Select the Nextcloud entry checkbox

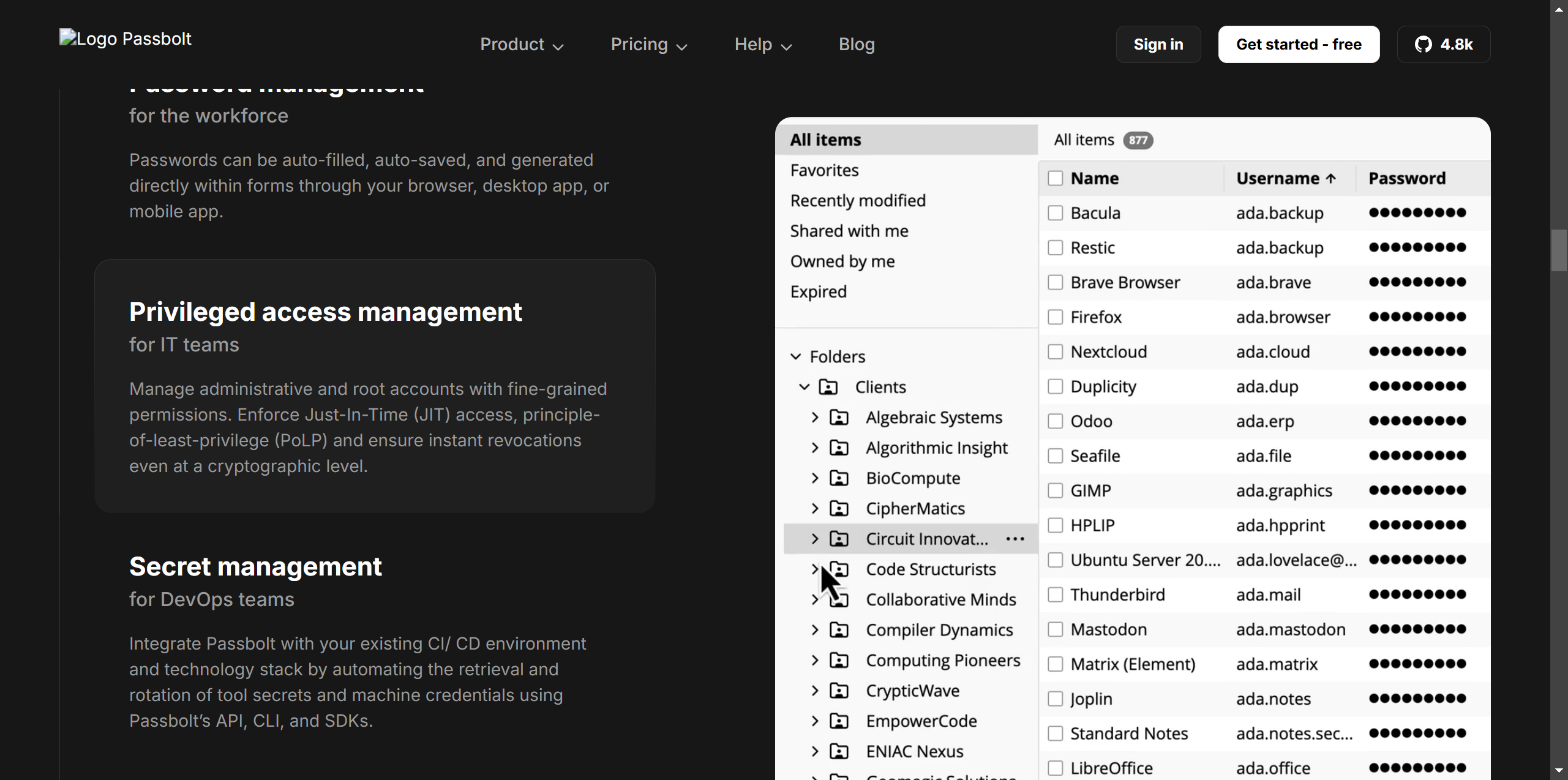1055,352
